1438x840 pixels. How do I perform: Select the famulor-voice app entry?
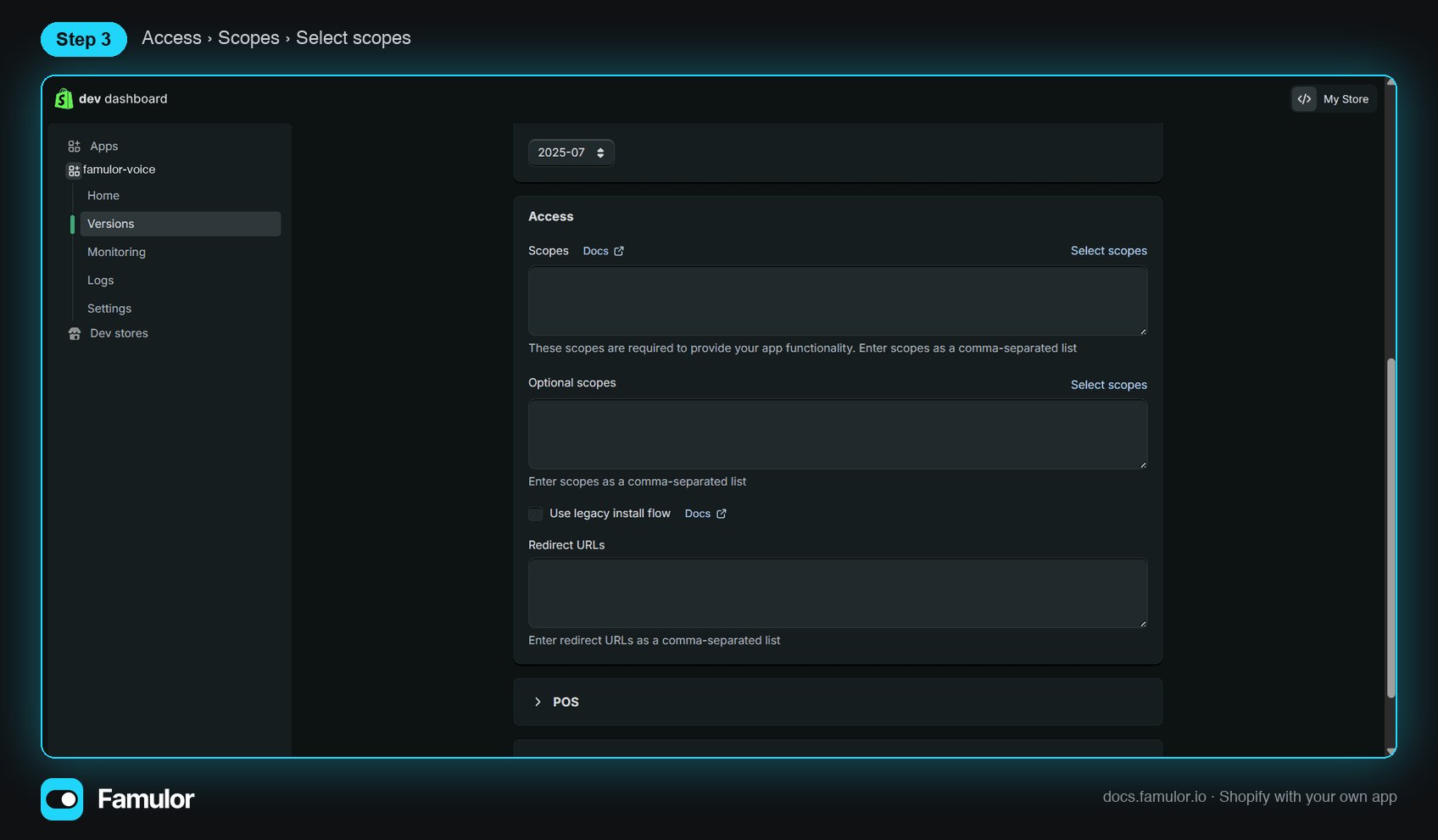[119, 170]
